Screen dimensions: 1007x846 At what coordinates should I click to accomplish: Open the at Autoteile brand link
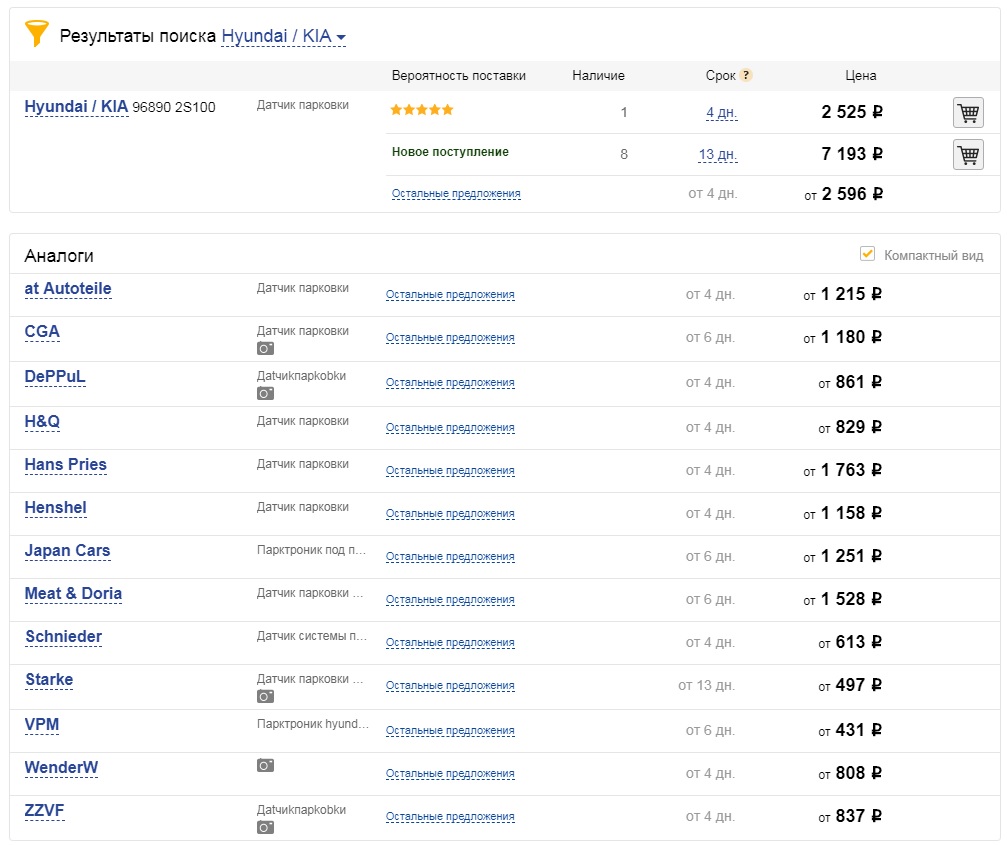click(x=68, y=289)
